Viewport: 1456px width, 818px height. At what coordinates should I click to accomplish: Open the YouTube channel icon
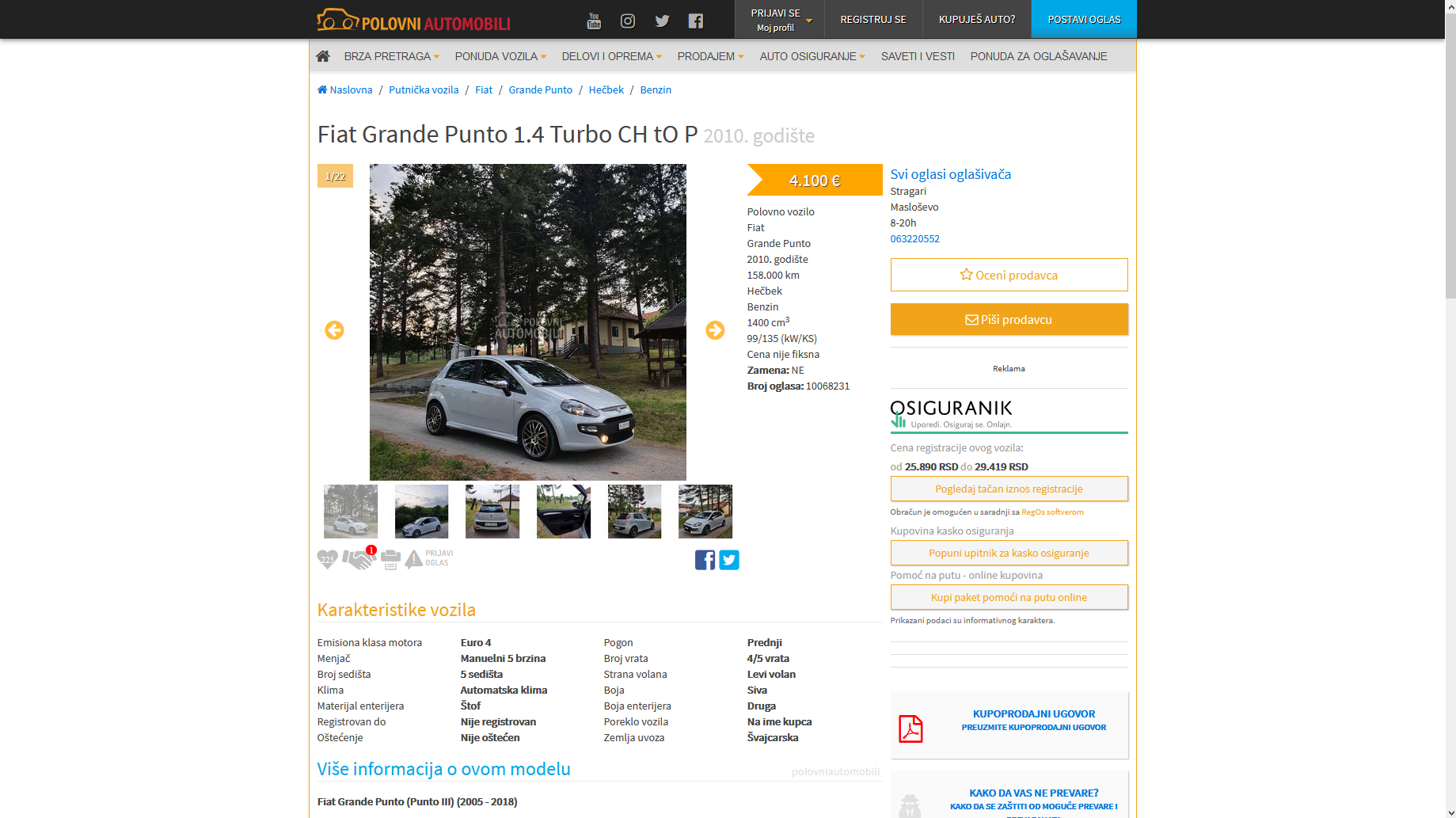pos(594,21)
